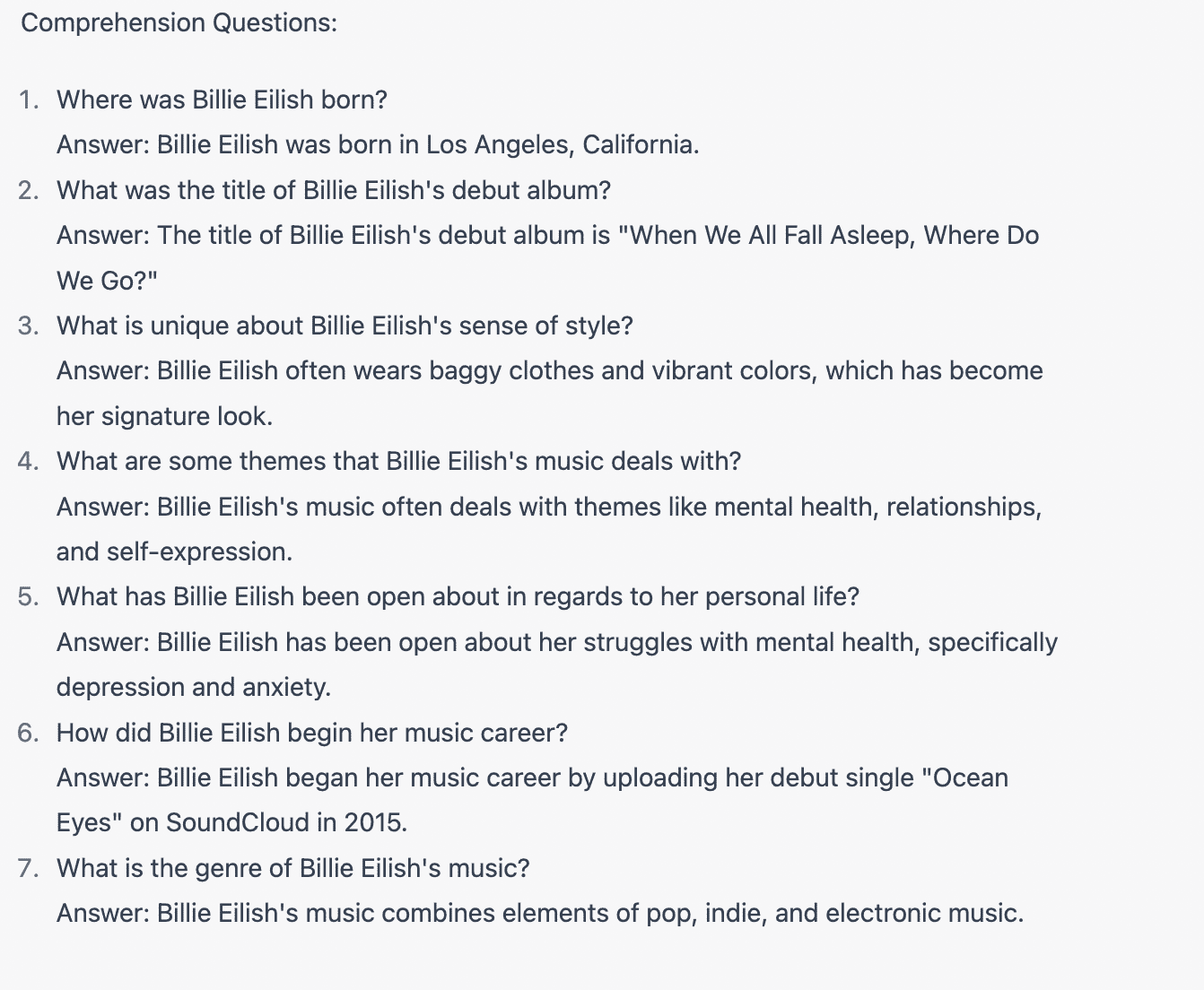Click the answer line mentioning mental health, relationships
This screenshot has height=990, width=1204.
(x=549, y=507)
